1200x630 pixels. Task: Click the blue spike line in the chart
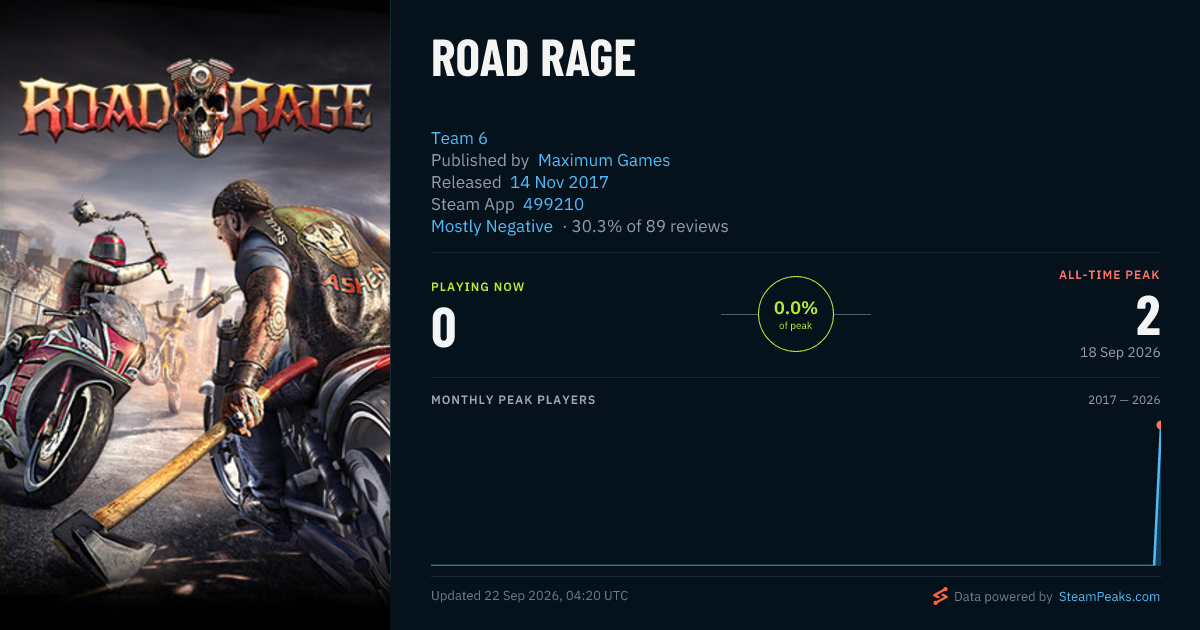point(1157,496)
